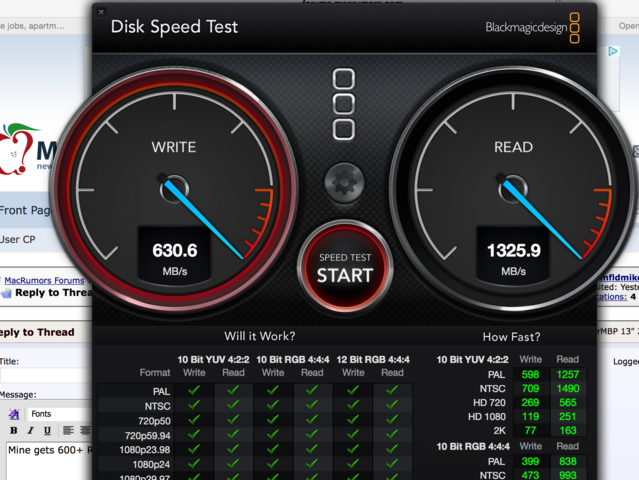Click the 720p50 format row label
The image size is (639, 480).
click(x=154, y=421)
